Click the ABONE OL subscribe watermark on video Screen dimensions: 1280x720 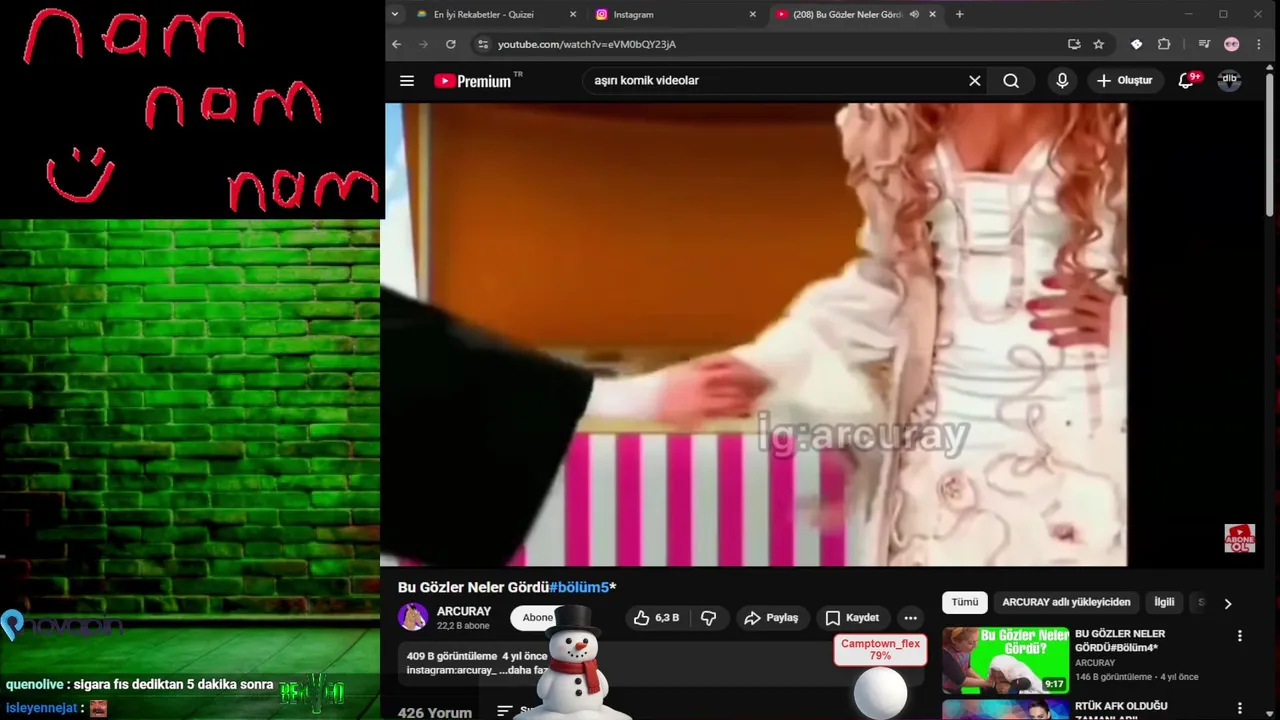[1240, 538]
